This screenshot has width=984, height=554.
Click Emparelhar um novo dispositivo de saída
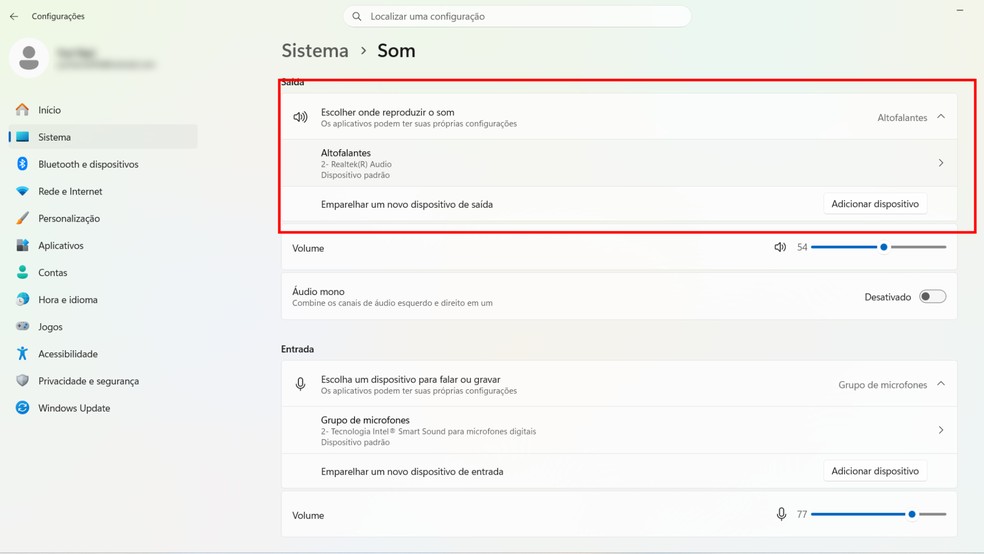pos(407,205)
